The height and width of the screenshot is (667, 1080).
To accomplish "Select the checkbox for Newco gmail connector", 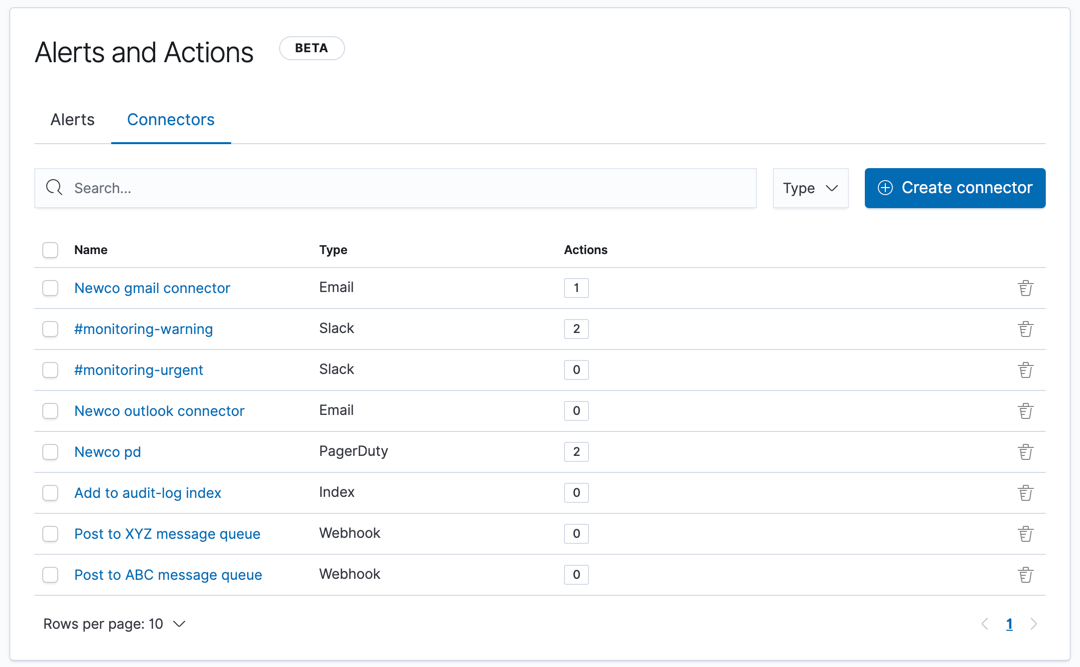I will [50, 287].
